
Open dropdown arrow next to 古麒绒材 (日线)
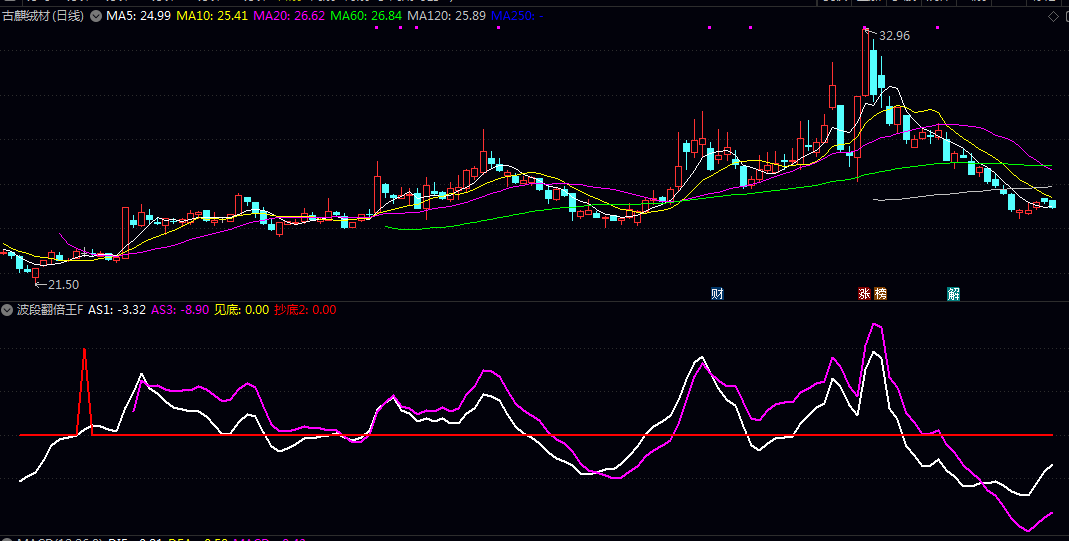point(95,17)
